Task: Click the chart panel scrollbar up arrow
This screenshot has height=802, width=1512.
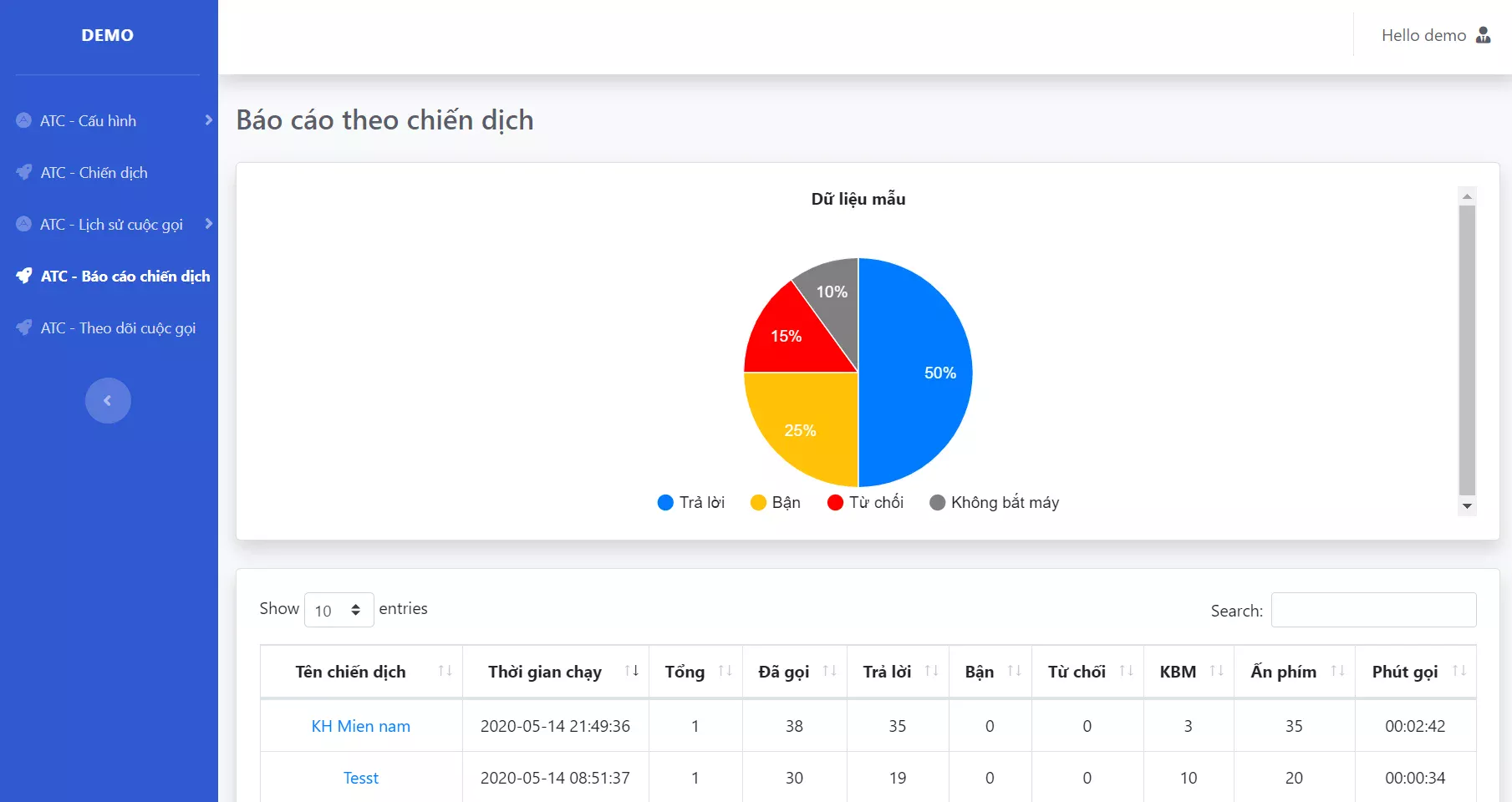Action: (1467, 195)
